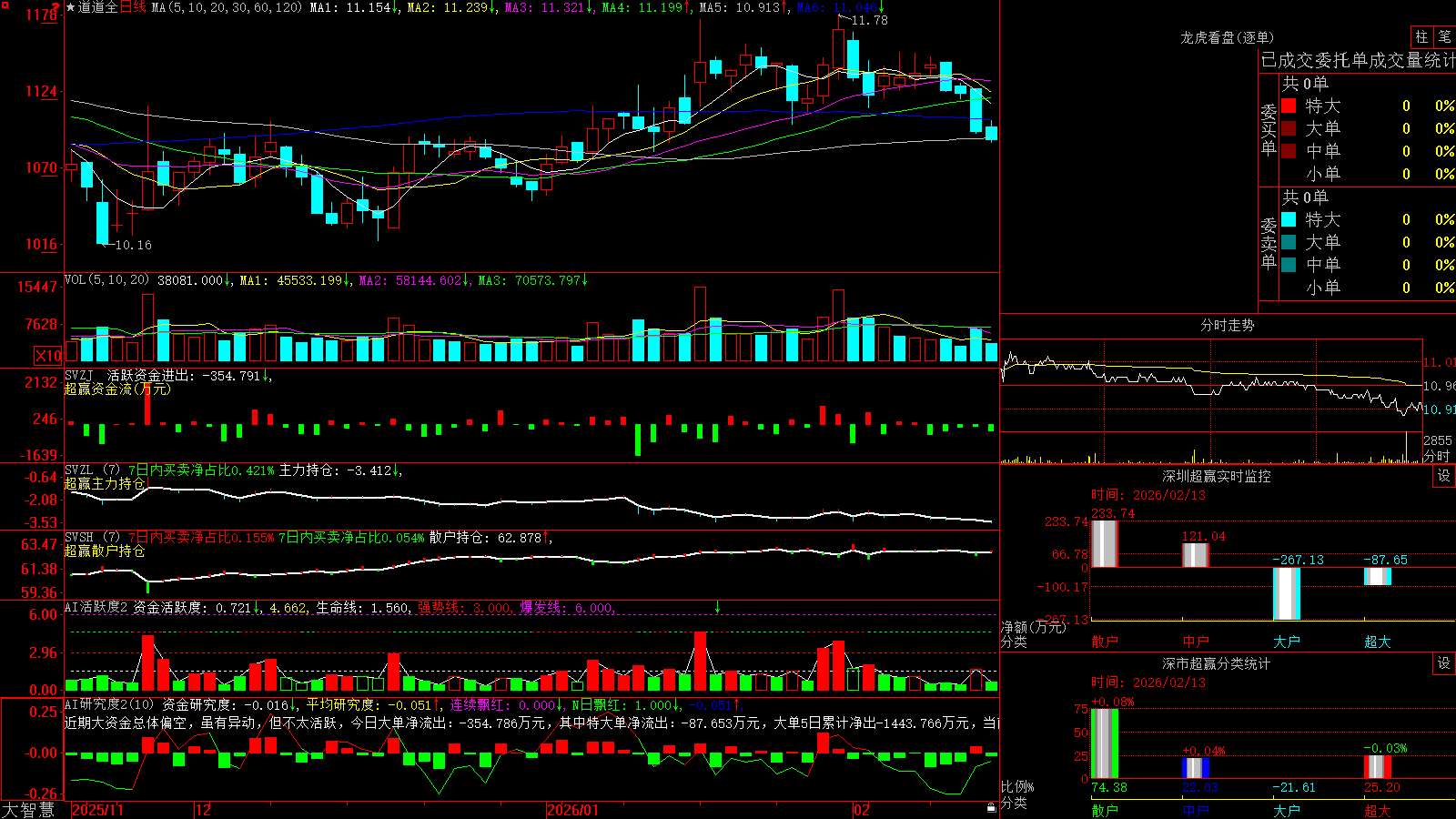
Task: Click the 柱 (bar) view button
Action: click(x=1421, y=37)
